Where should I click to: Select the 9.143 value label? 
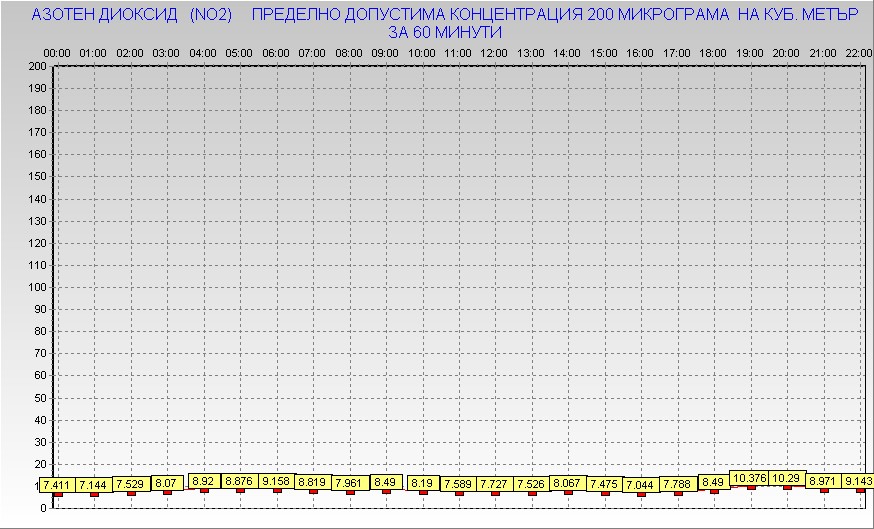pyautogui.click(x=858, y=481)
